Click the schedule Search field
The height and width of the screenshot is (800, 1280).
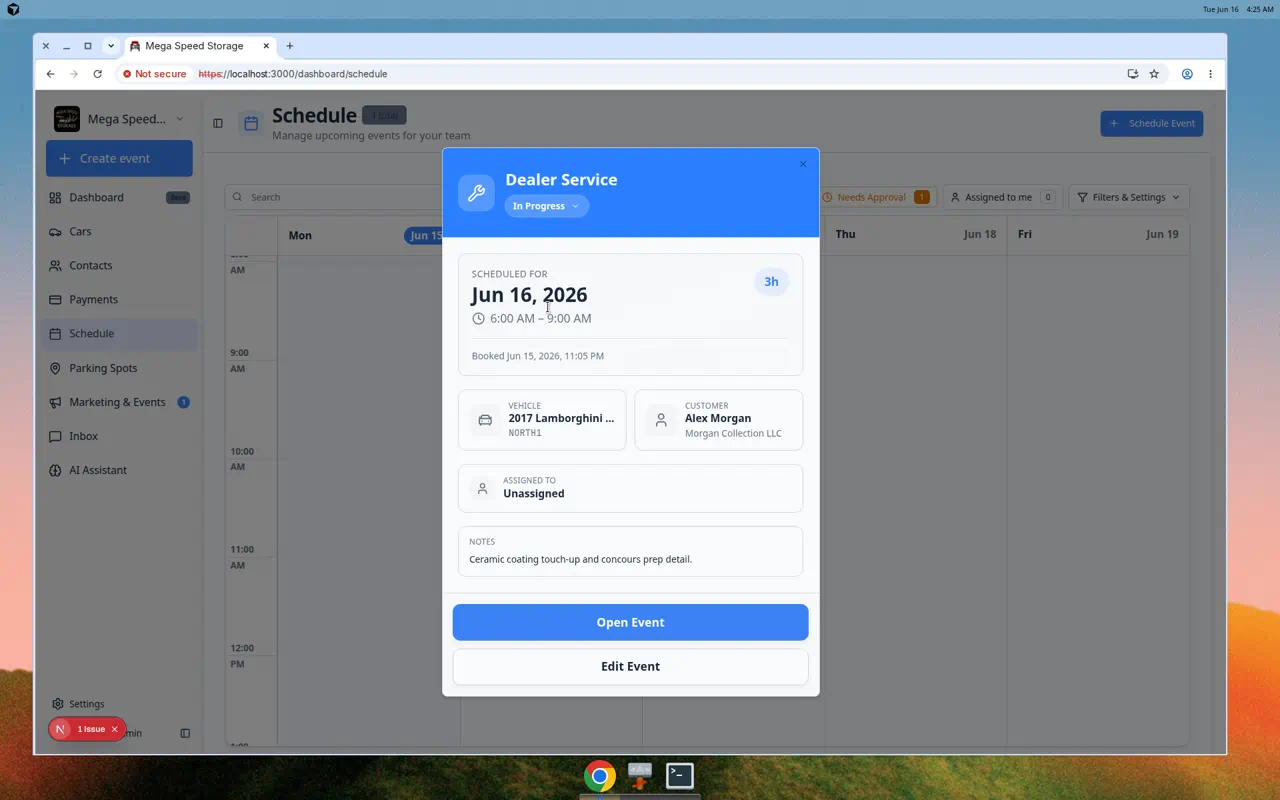[335, 197]
